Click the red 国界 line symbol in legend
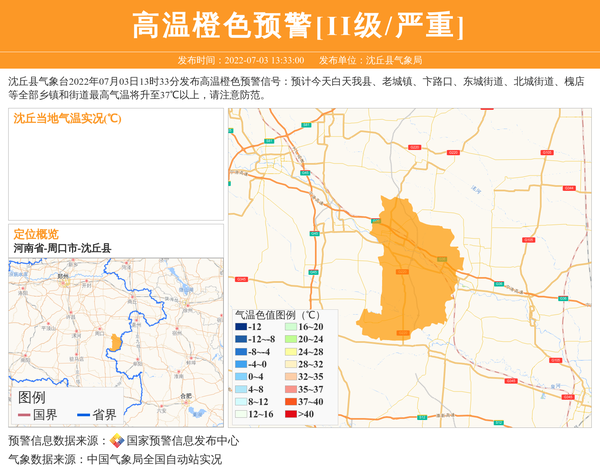The image size is (600, 471). pos(24,415)
